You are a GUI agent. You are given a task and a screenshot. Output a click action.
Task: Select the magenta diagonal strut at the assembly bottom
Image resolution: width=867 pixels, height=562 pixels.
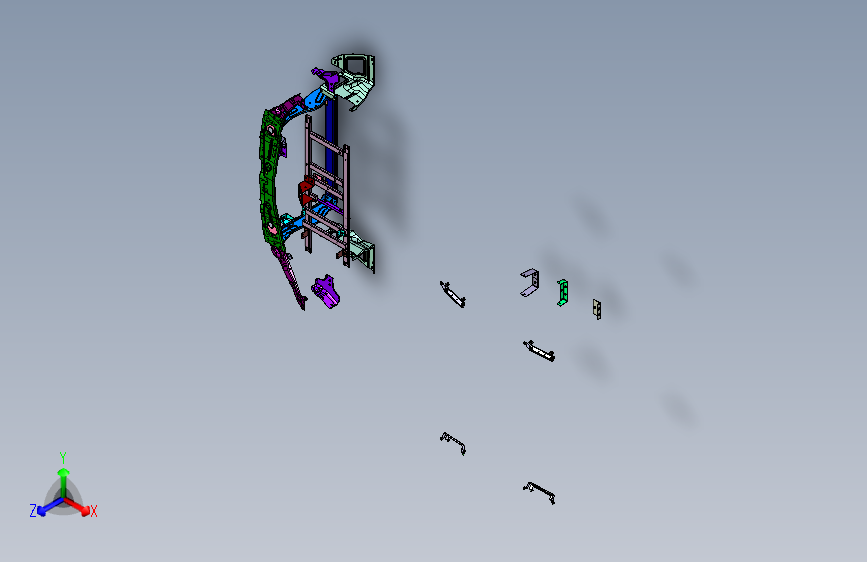point(290,278)
